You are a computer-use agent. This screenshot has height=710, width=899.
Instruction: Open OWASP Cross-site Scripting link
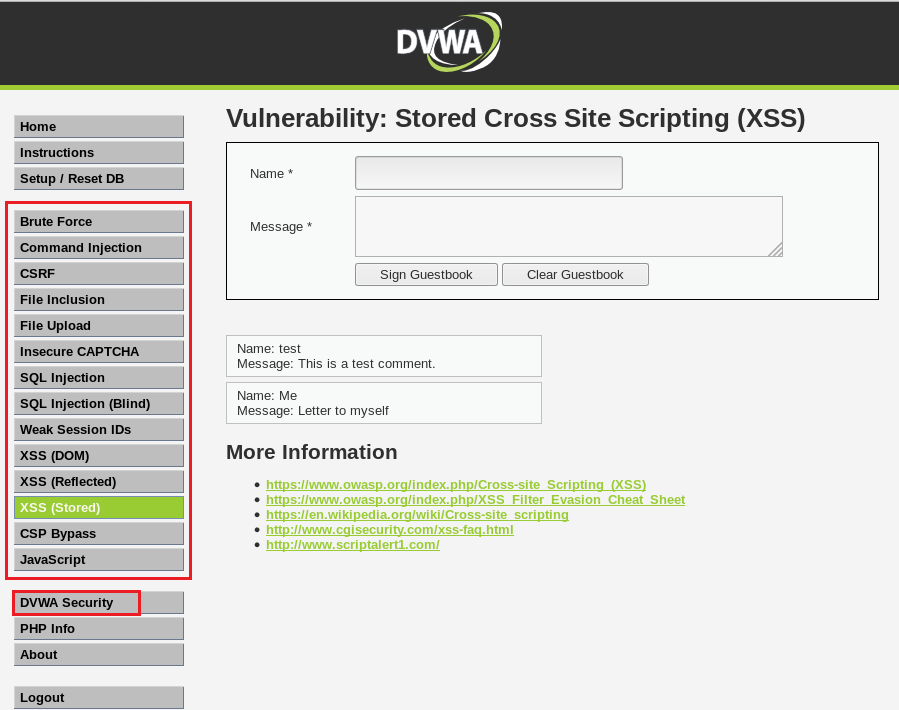tap(456, 485)
